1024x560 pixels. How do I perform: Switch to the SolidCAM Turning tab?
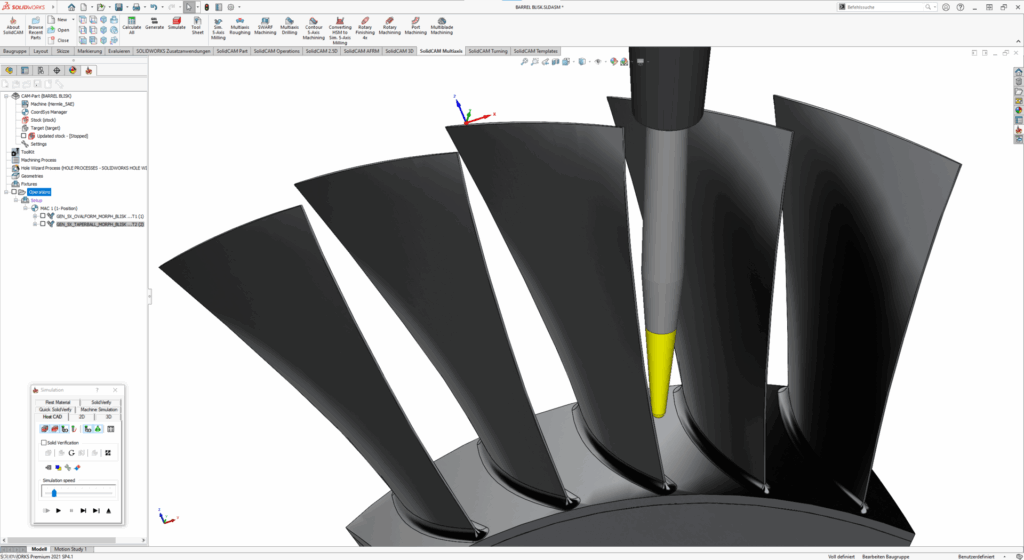click(x=488, y=50)
